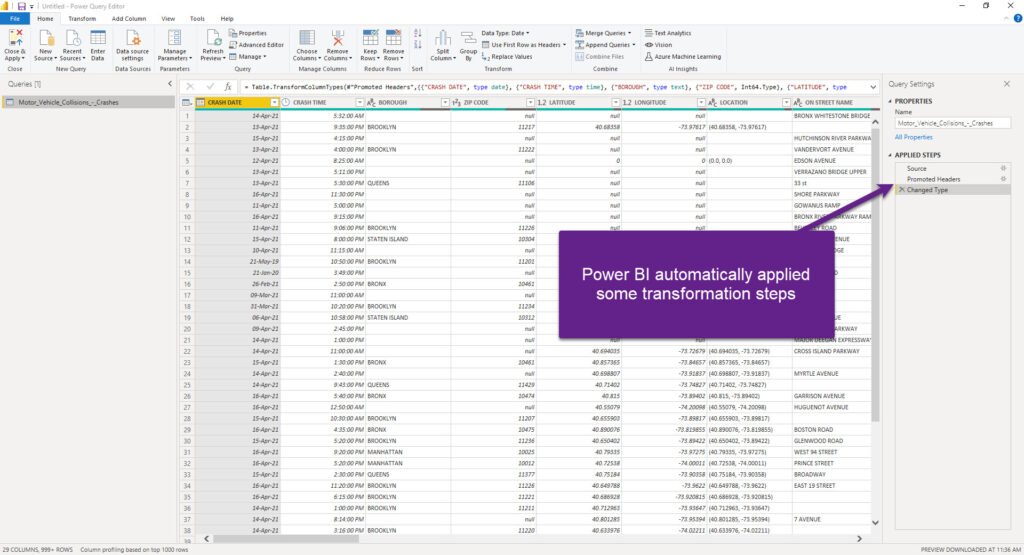Open the Advanced Editor

tap(256, 45)
